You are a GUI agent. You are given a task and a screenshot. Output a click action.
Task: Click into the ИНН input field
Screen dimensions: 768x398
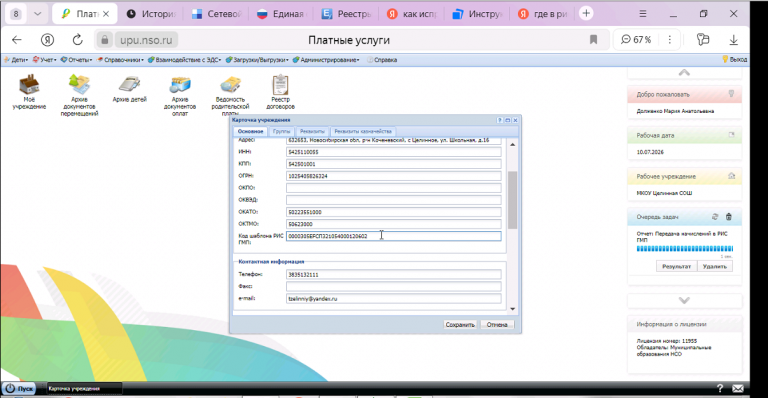(393, 152)
